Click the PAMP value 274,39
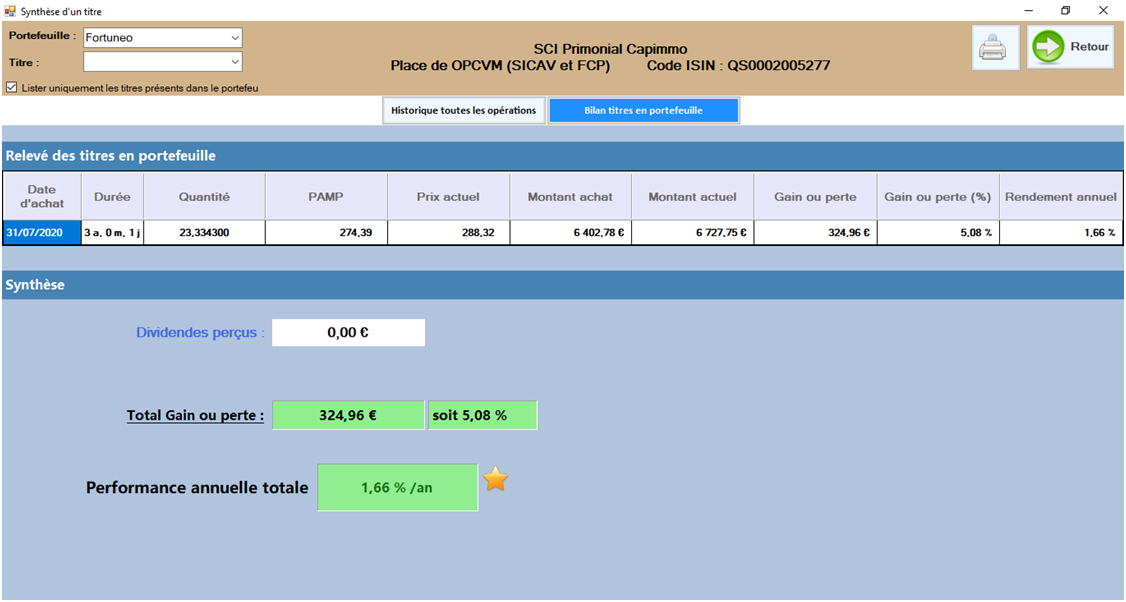Viewport: 1126px width, 602px height. (326, 233)
